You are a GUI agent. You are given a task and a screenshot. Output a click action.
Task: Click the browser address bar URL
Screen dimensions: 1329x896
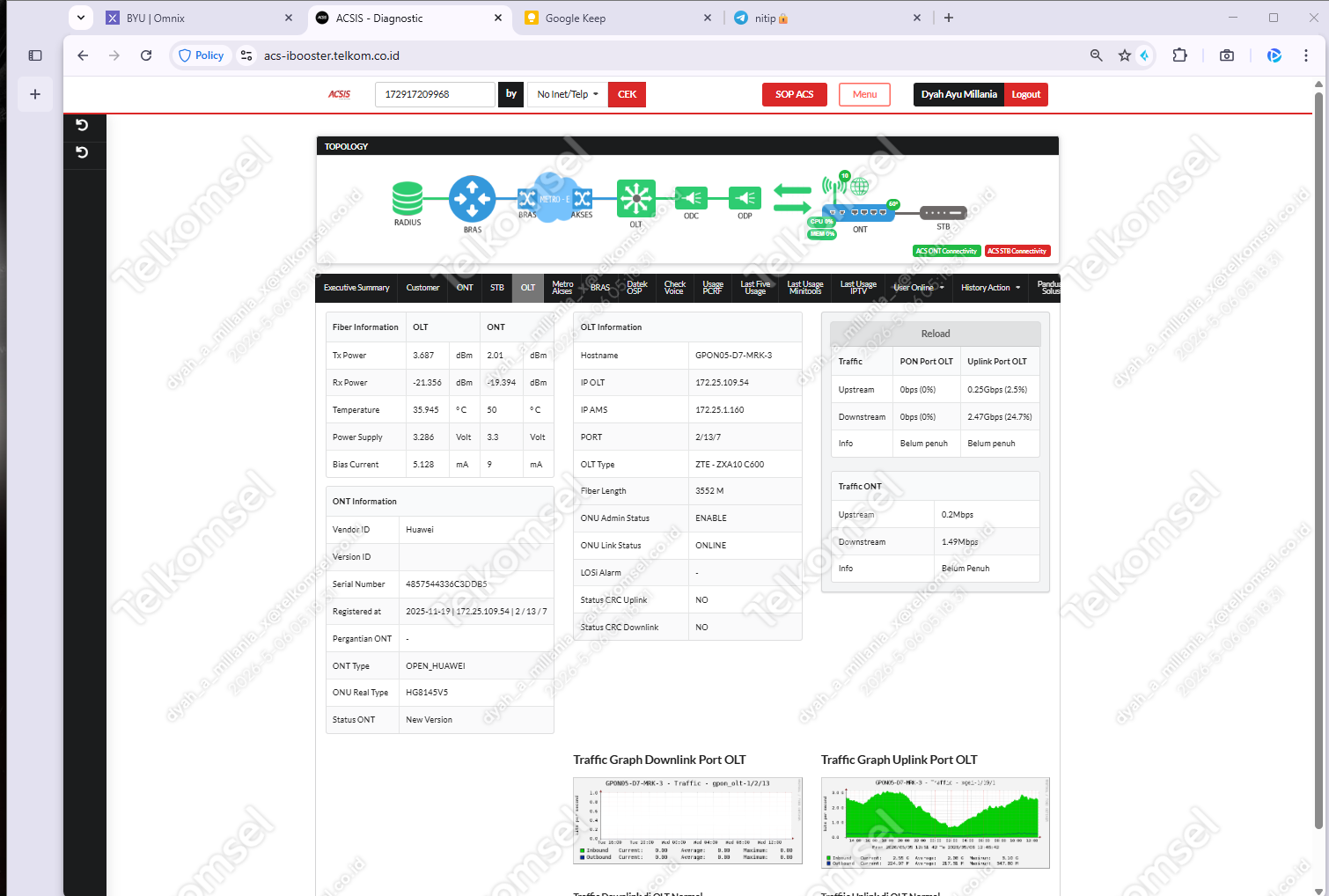(x=332, y=55)
